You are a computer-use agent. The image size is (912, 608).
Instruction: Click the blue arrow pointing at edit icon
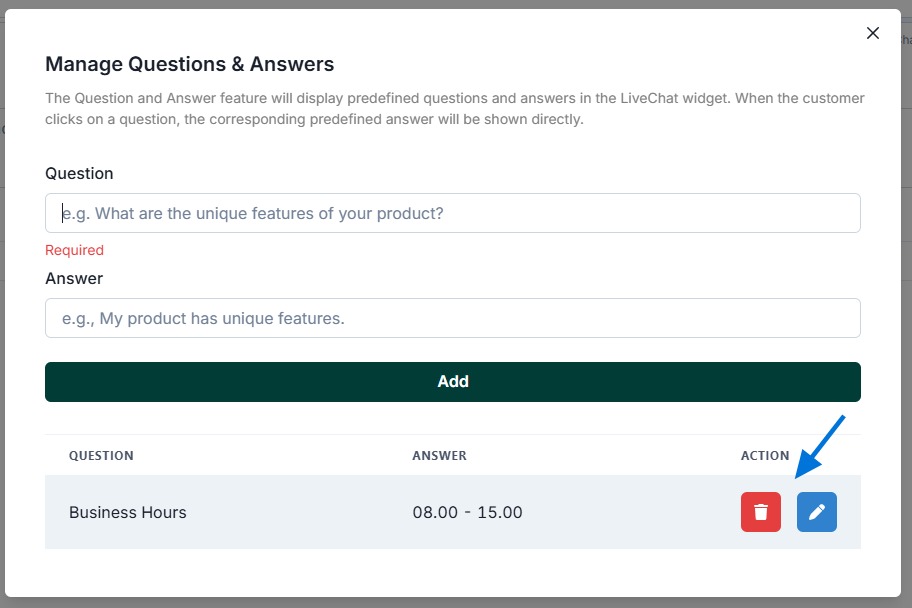click(821, 446)
